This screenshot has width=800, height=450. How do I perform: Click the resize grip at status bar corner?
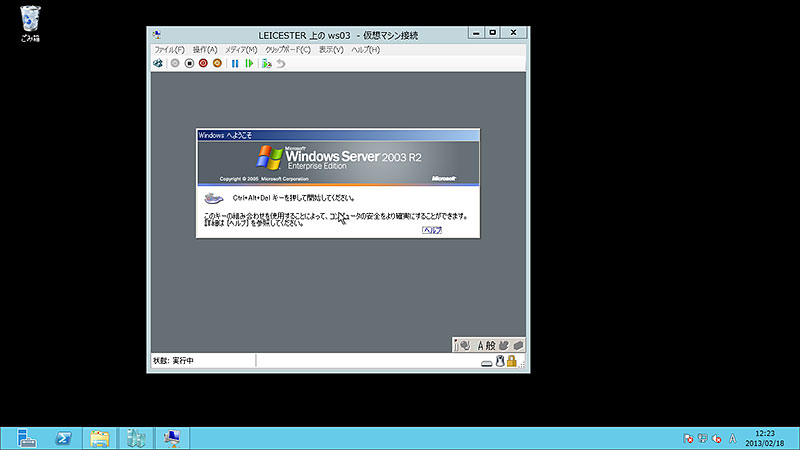click(x=521, y=364)
